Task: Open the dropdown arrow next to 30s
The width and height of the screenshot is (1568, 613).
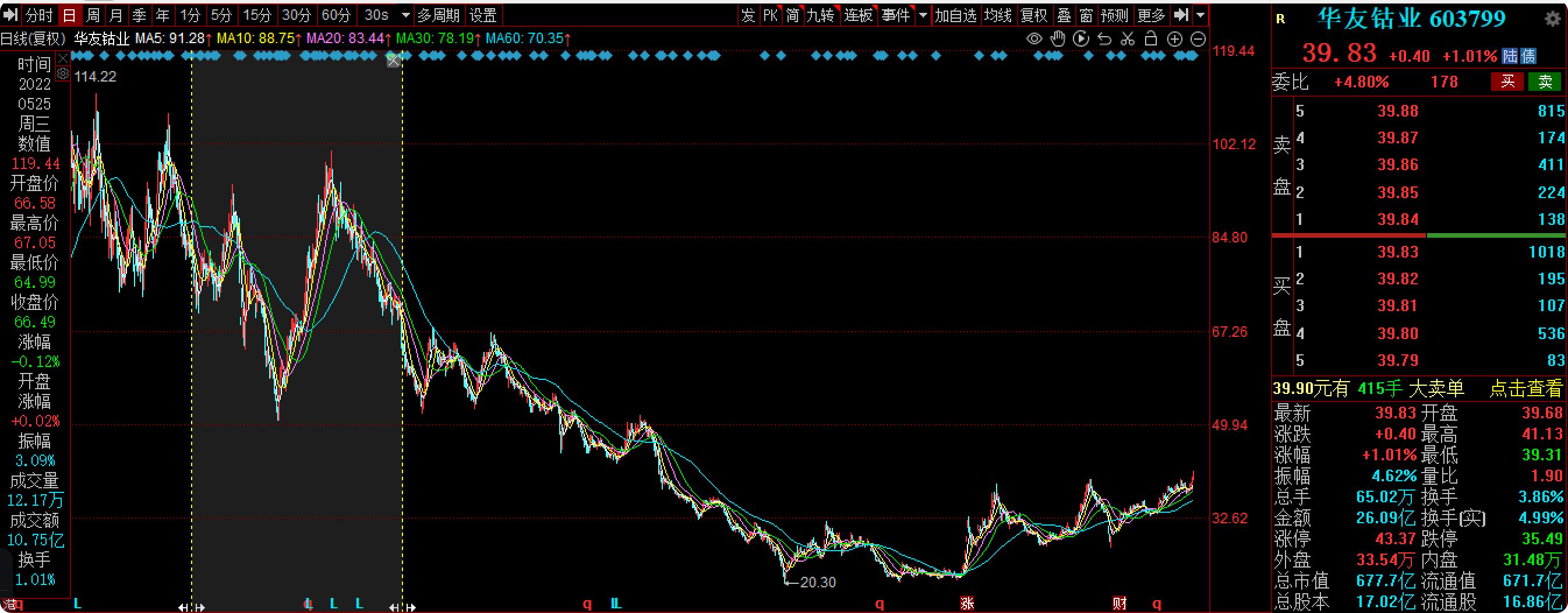Action: (x=405, y=15)
